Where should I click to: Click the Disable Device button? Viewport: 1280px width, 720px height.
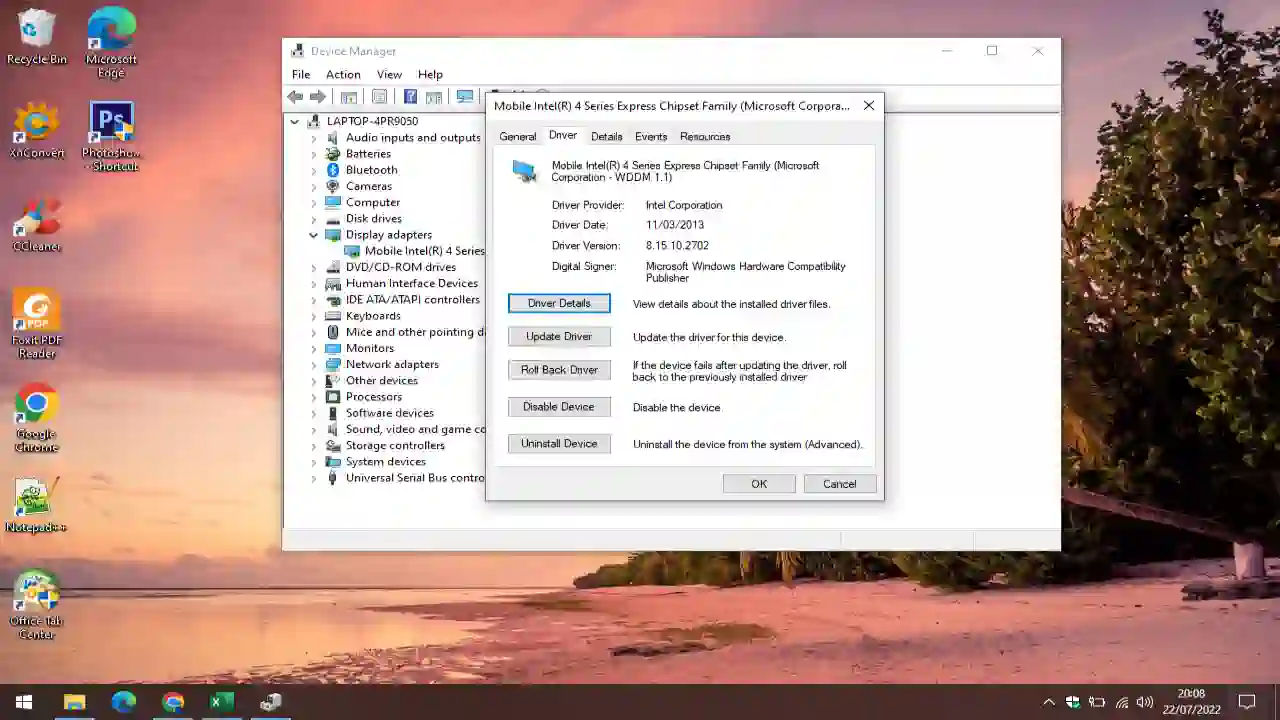pyautogui.click(x=559, y=407)
